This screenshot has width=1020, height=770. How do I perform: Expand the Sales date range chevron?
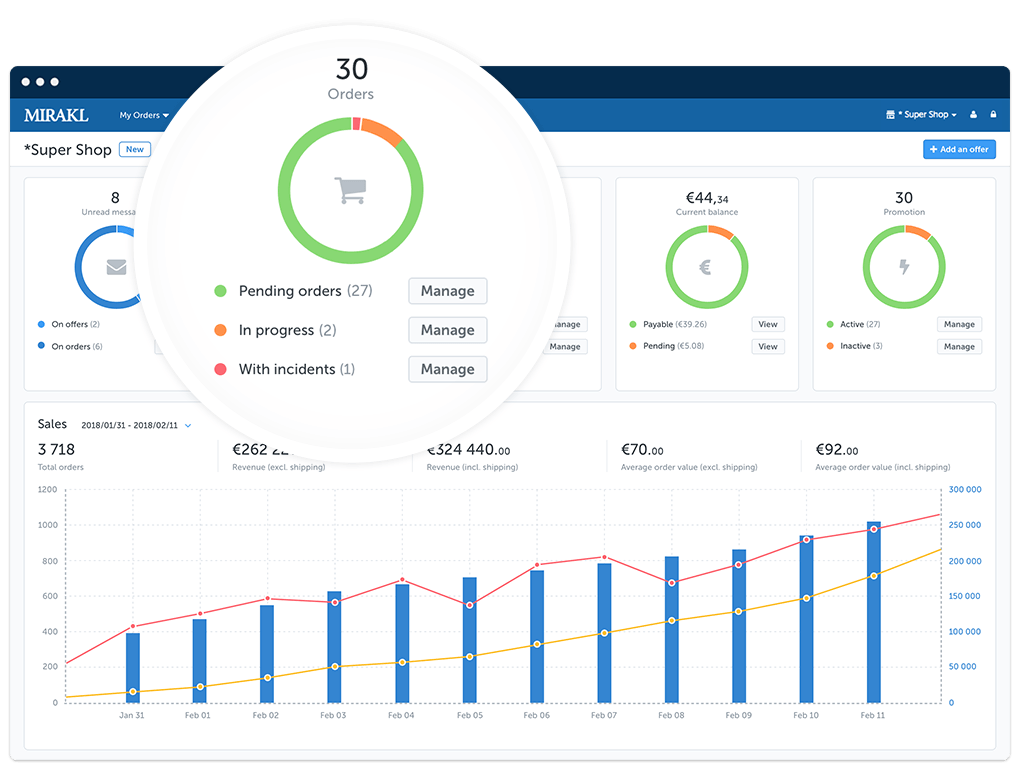coord(188,425)
